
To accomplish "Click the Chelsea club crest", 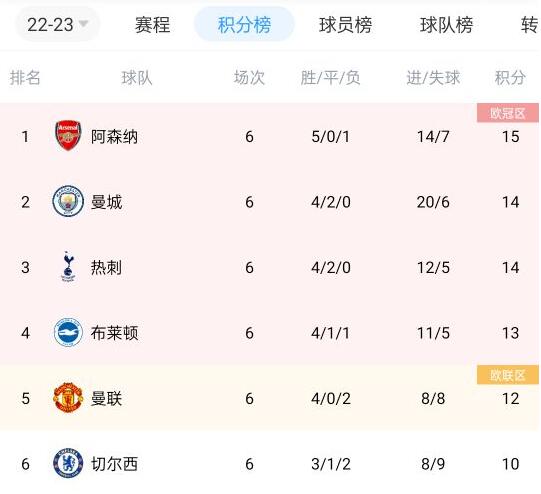I will pos(68,463).
